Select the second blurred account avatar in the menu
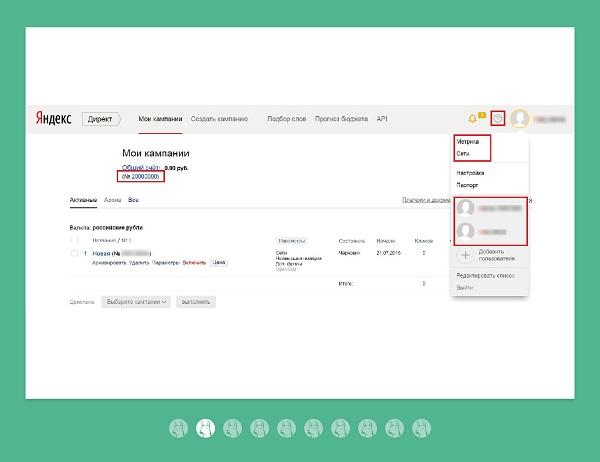600x462 pixels. (x=466, y=231)
